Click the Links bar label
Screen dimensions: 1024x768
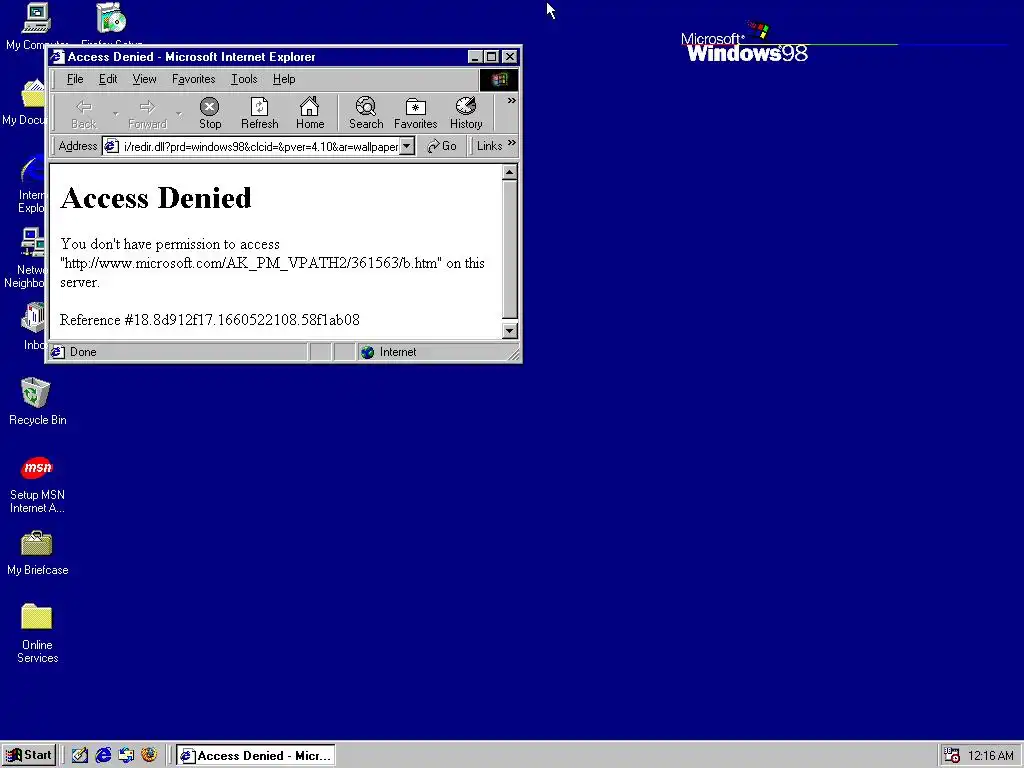[x=489, y=146]
